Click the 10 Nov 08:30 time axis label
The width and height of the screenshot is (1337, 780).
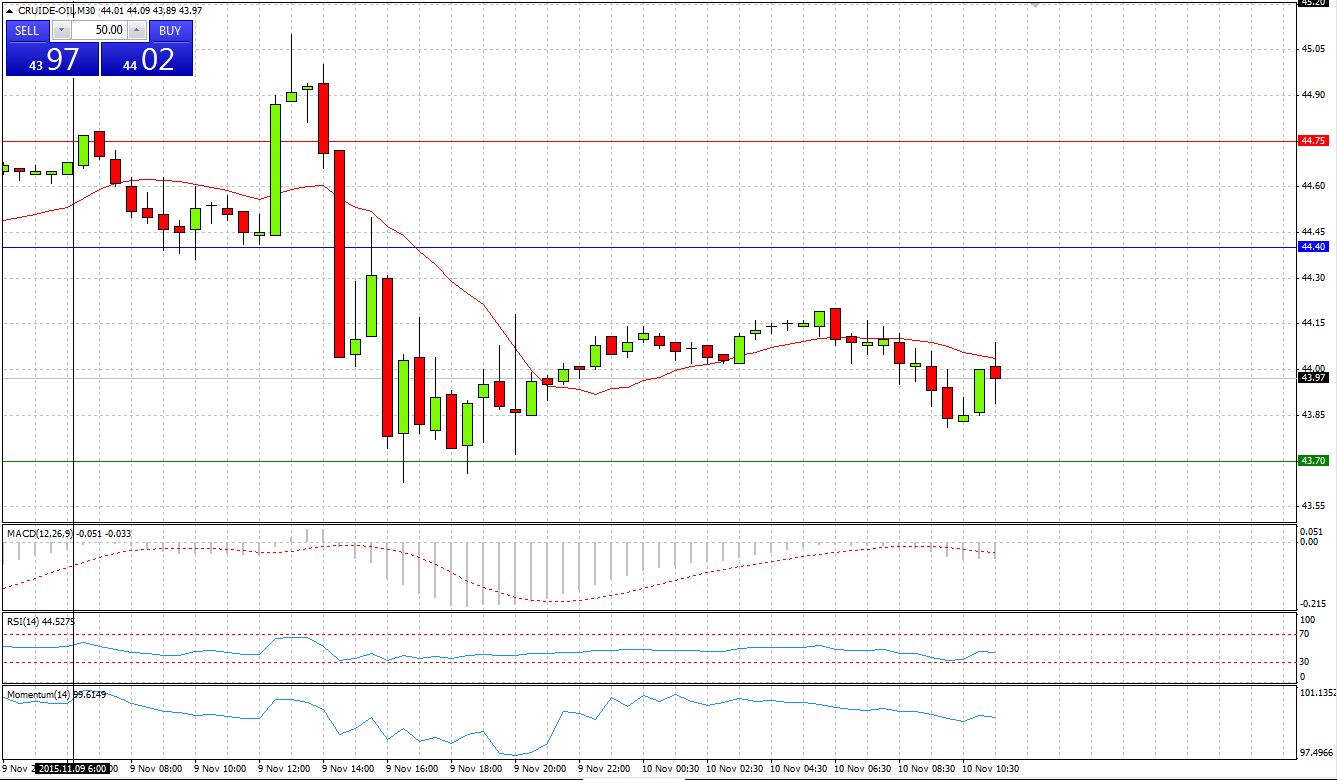click(927, 769)
